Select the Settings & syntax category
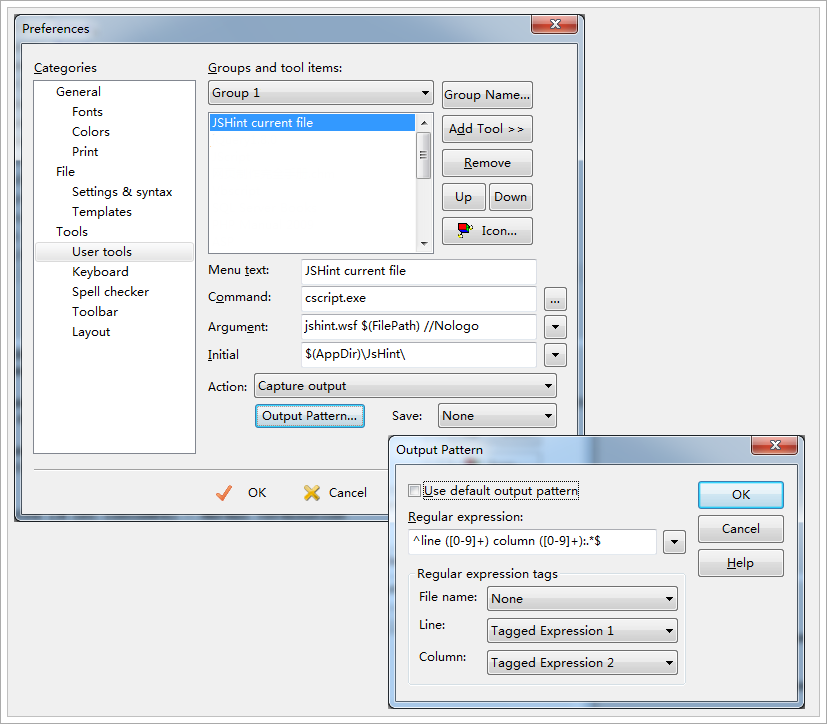The height and width of the screenshot is (724, 827). coord(122,192)
